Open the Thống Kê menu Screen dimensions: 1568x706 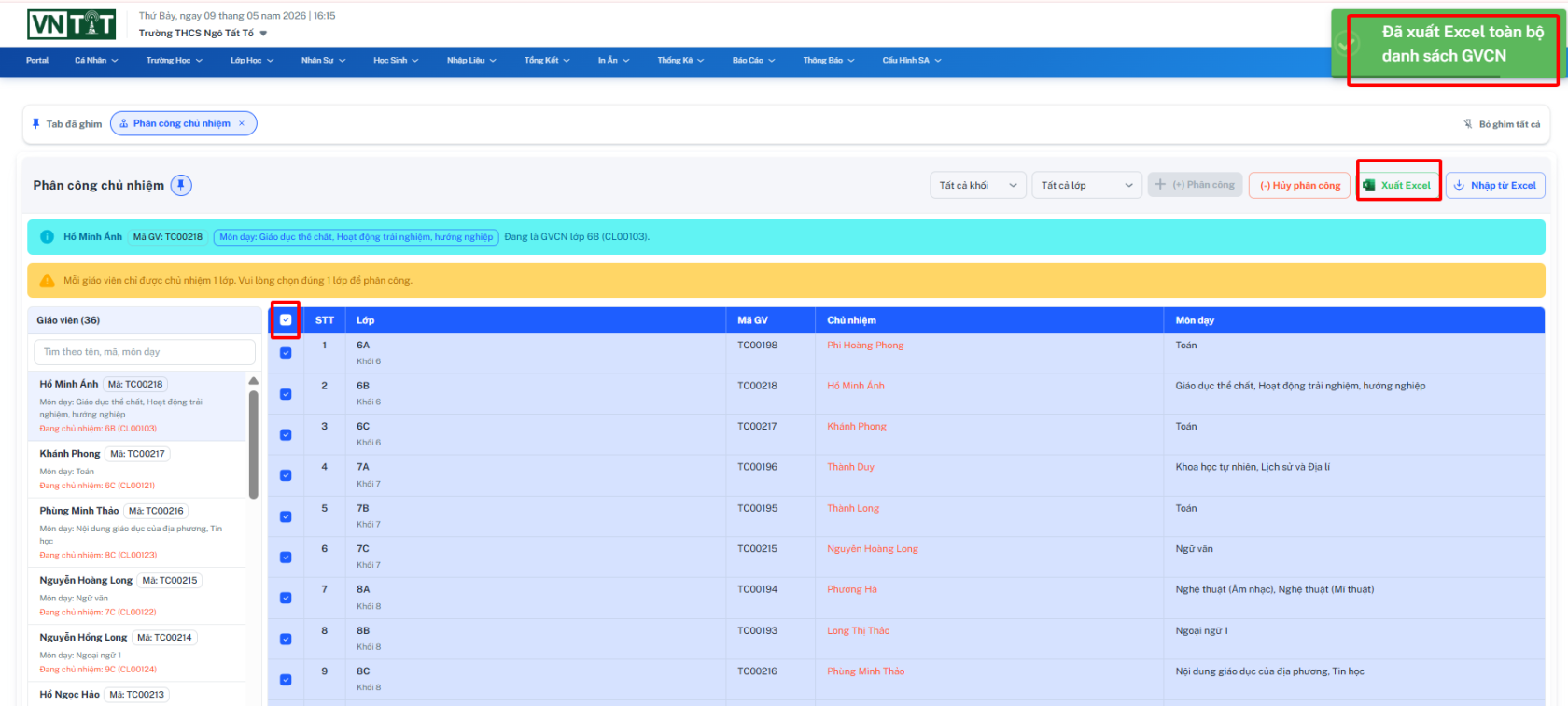click(x=680, y=60)
